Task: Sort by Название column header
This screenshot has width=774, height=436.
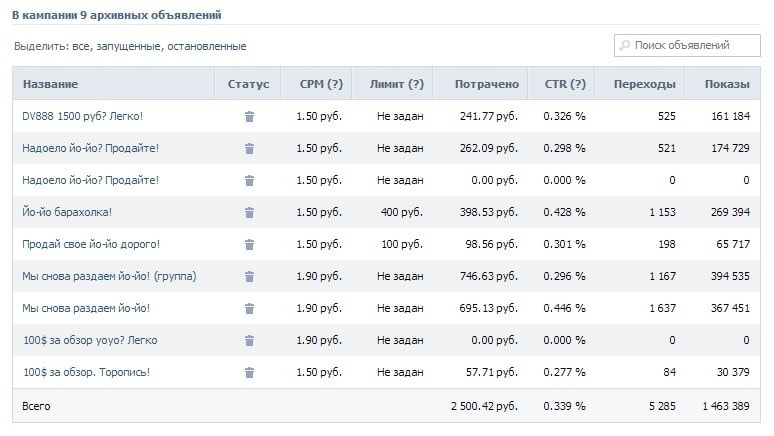Action: coord(50,84)
